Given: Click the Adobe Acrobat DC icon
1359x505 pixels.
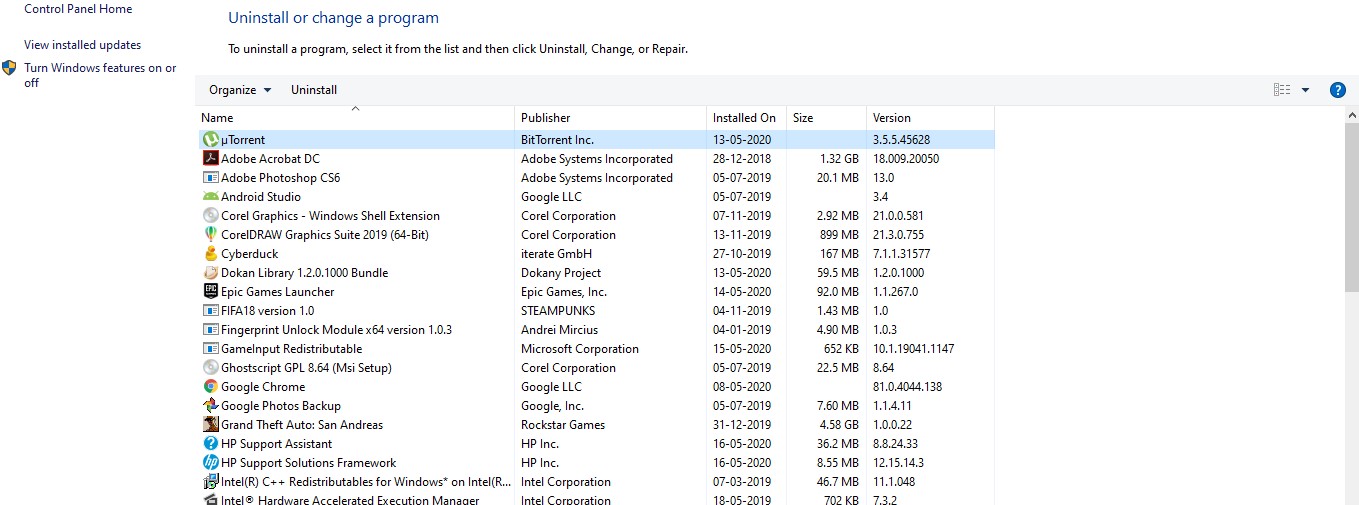Looking at the screenshot, I should (211, 159).
